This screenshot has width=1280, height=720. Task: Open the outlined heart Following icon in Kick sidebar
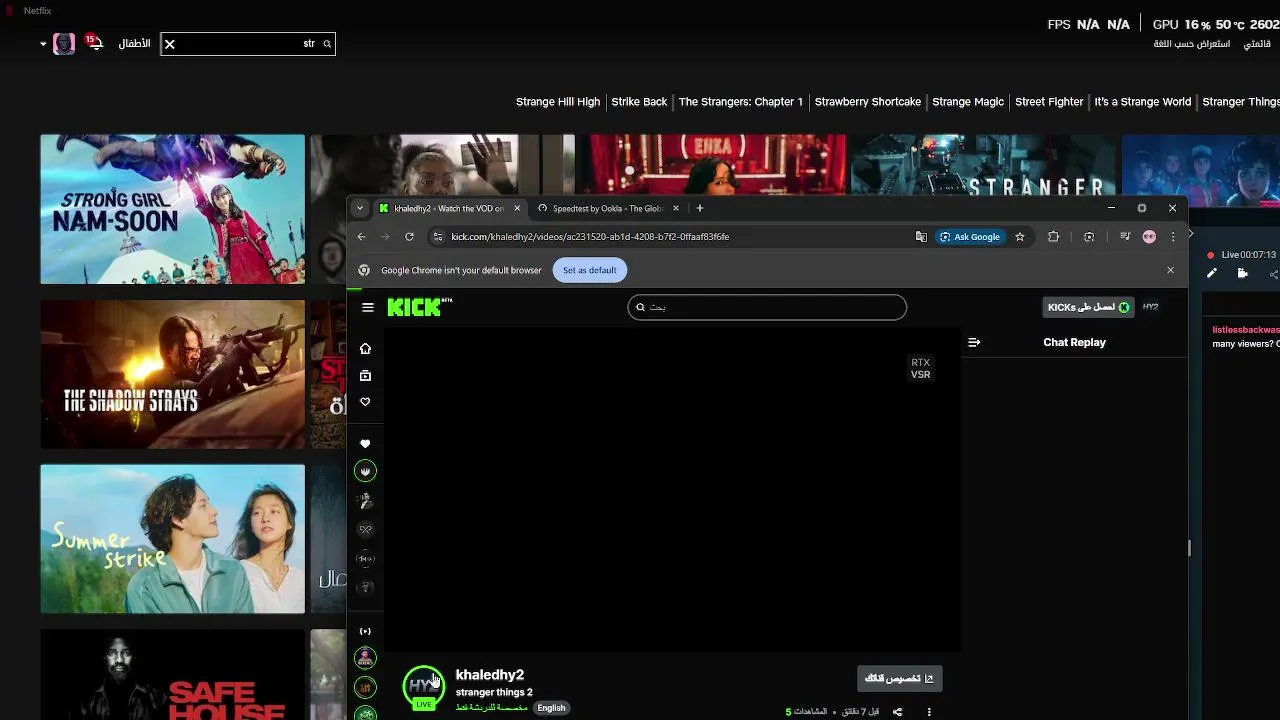365,401
